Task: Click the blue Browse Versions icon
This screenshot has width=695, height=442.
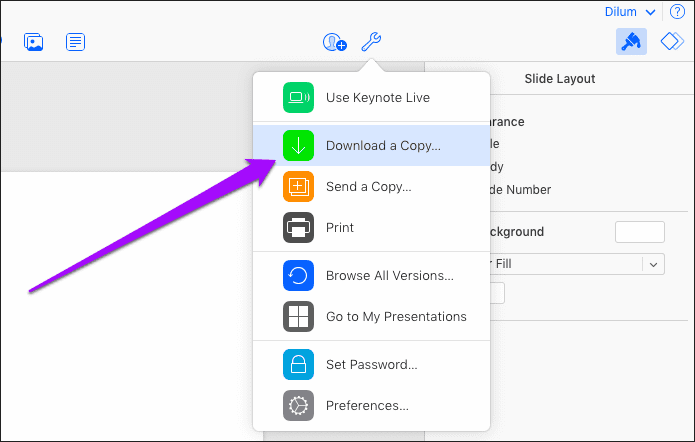Action: point(298,275)
